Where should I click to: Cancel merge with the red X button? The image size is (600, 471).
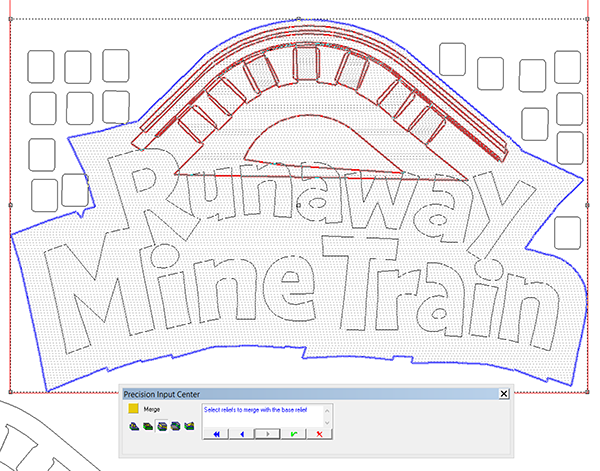tap(320, 434)
